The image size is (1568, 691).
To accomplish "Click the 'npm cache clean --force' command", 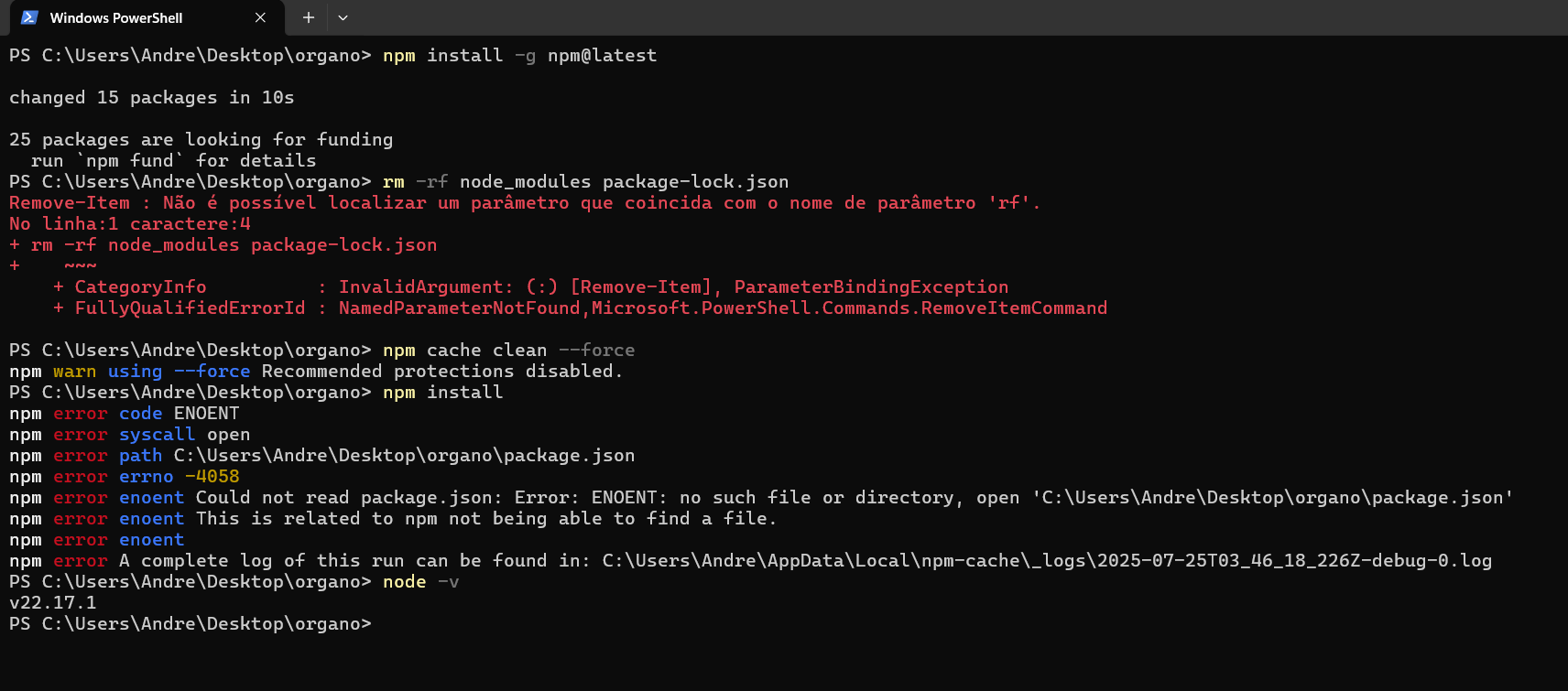I will [x=509, y=351].
